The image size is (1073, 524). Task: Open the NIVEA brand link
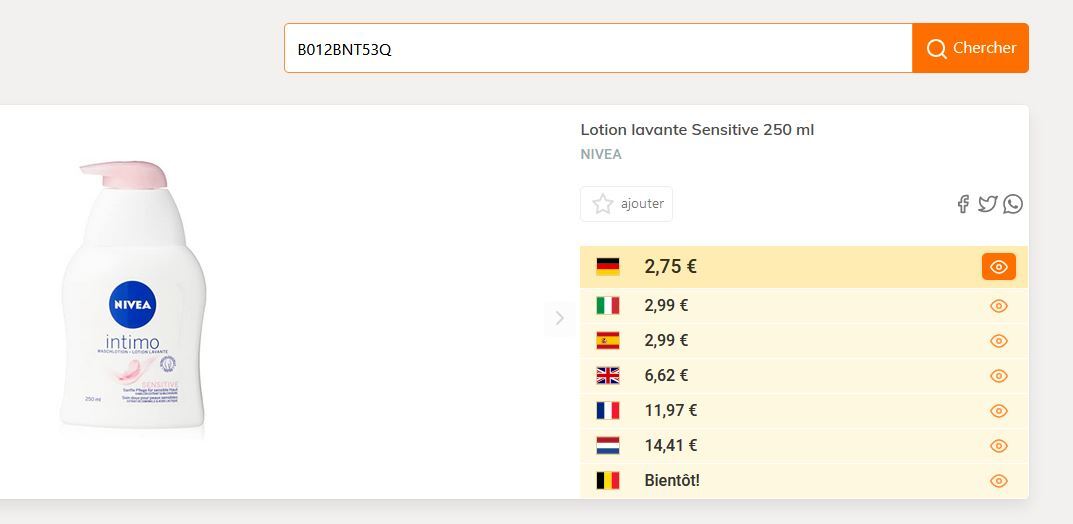[x=601, y=154]
